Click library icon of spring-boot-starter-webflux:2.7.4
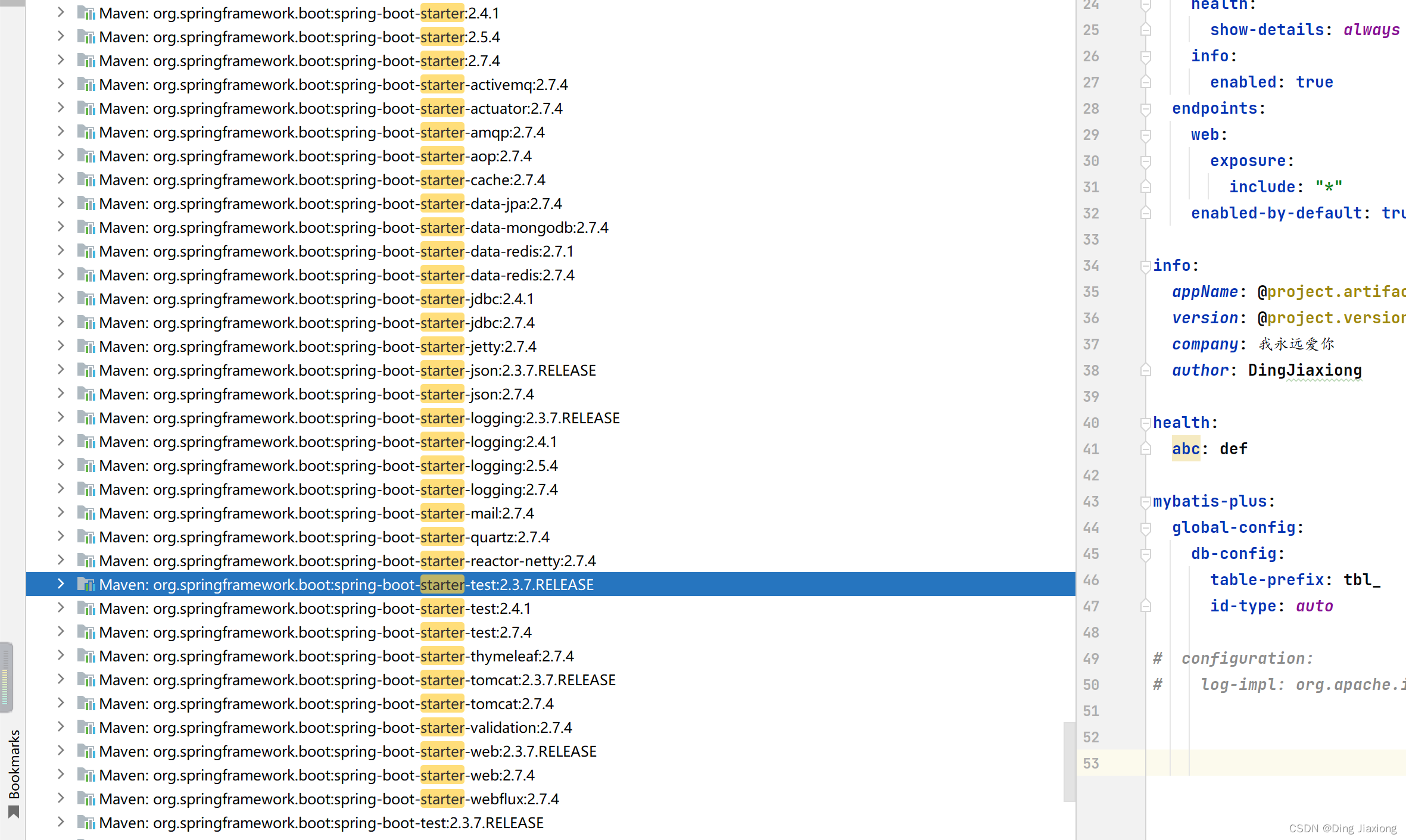The width and height of the screenshot is (1406, 840). 86,799
